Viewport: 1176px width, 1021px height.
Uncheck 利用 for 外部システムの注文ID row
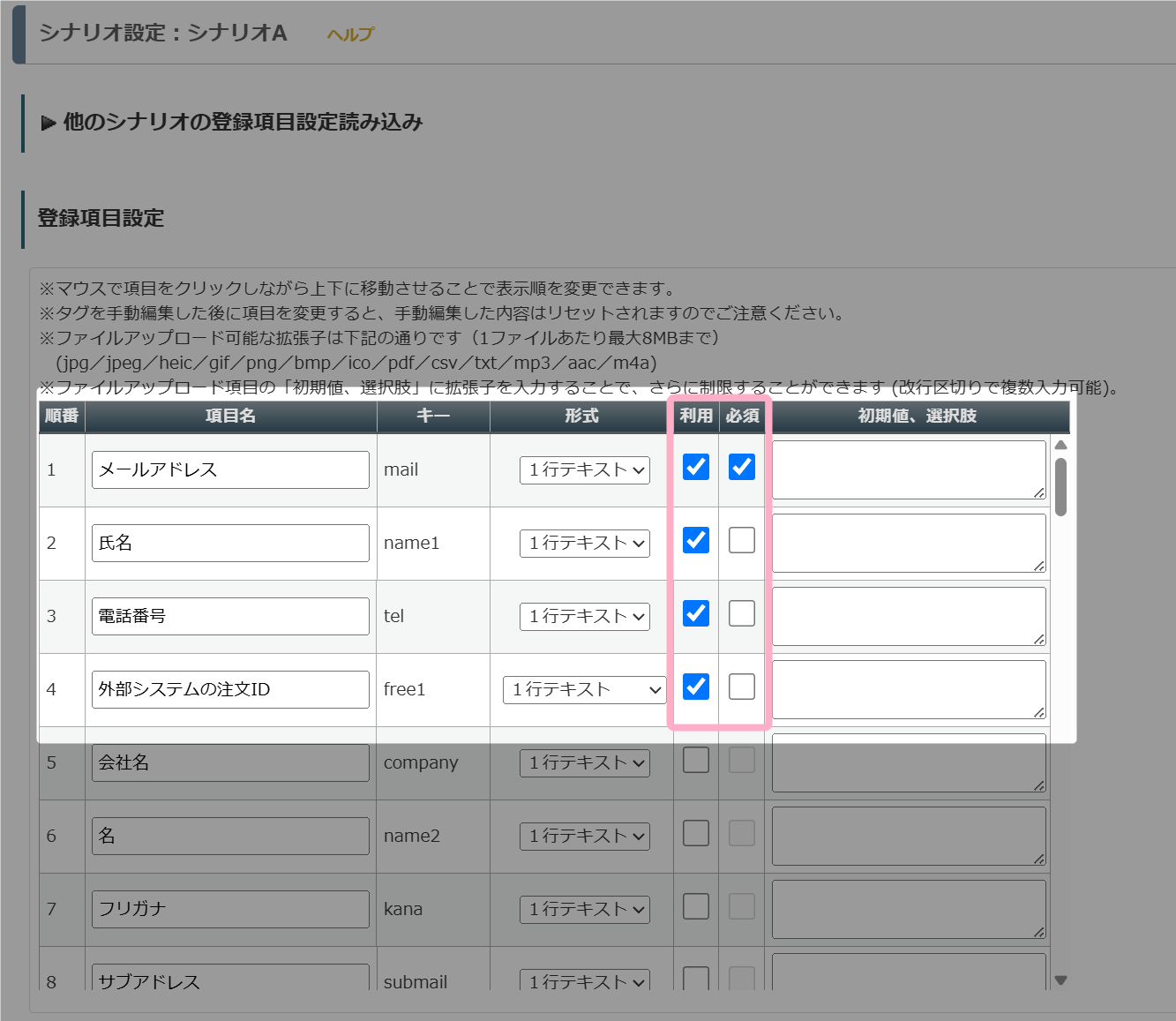coord(696,687)
